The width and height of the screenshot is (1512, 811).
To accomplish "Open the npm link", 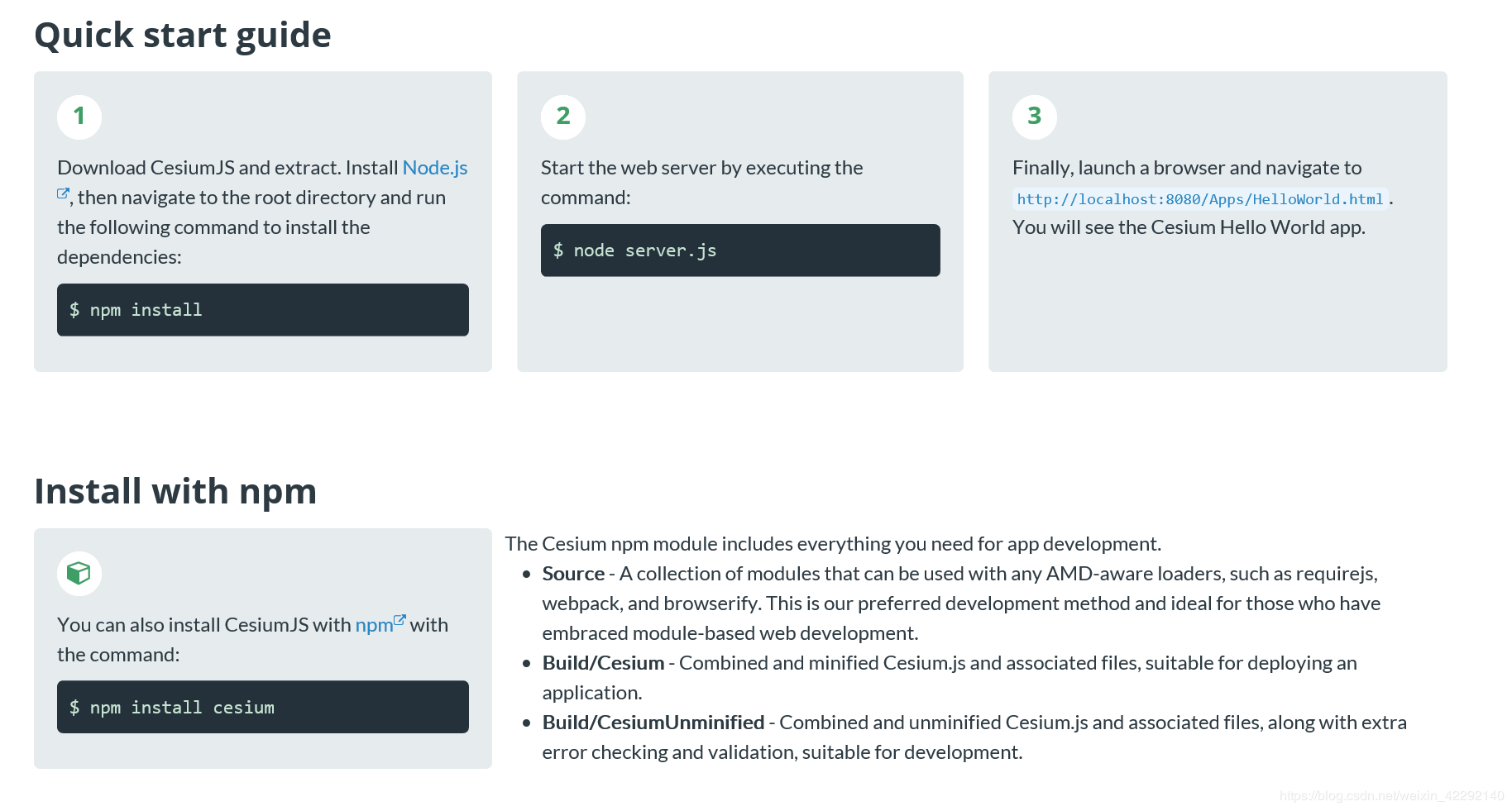I will coord(374,625).
